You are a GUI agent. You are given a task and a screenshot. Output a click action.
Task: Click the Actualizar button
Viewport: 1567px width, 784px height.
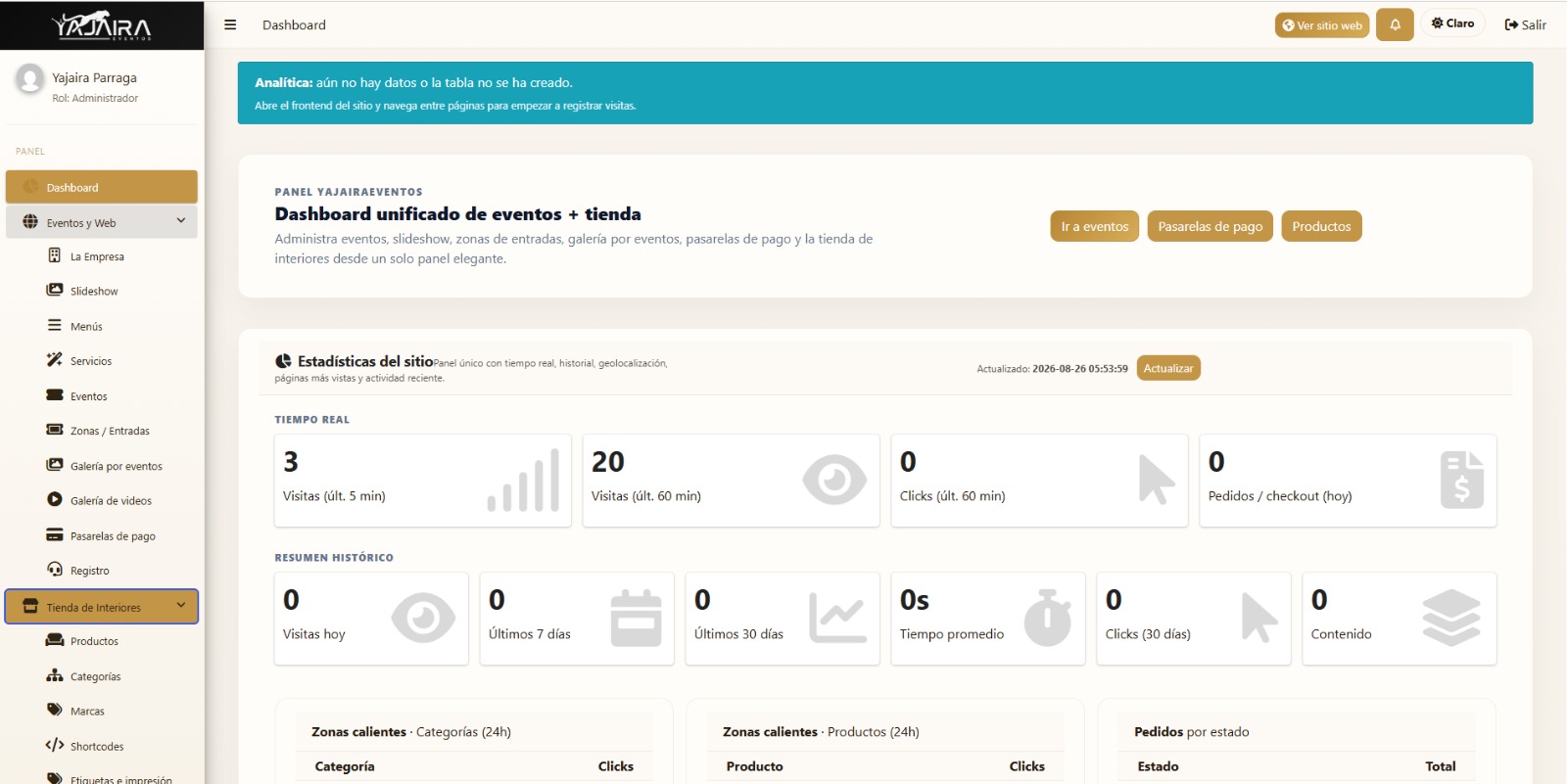1168,368
